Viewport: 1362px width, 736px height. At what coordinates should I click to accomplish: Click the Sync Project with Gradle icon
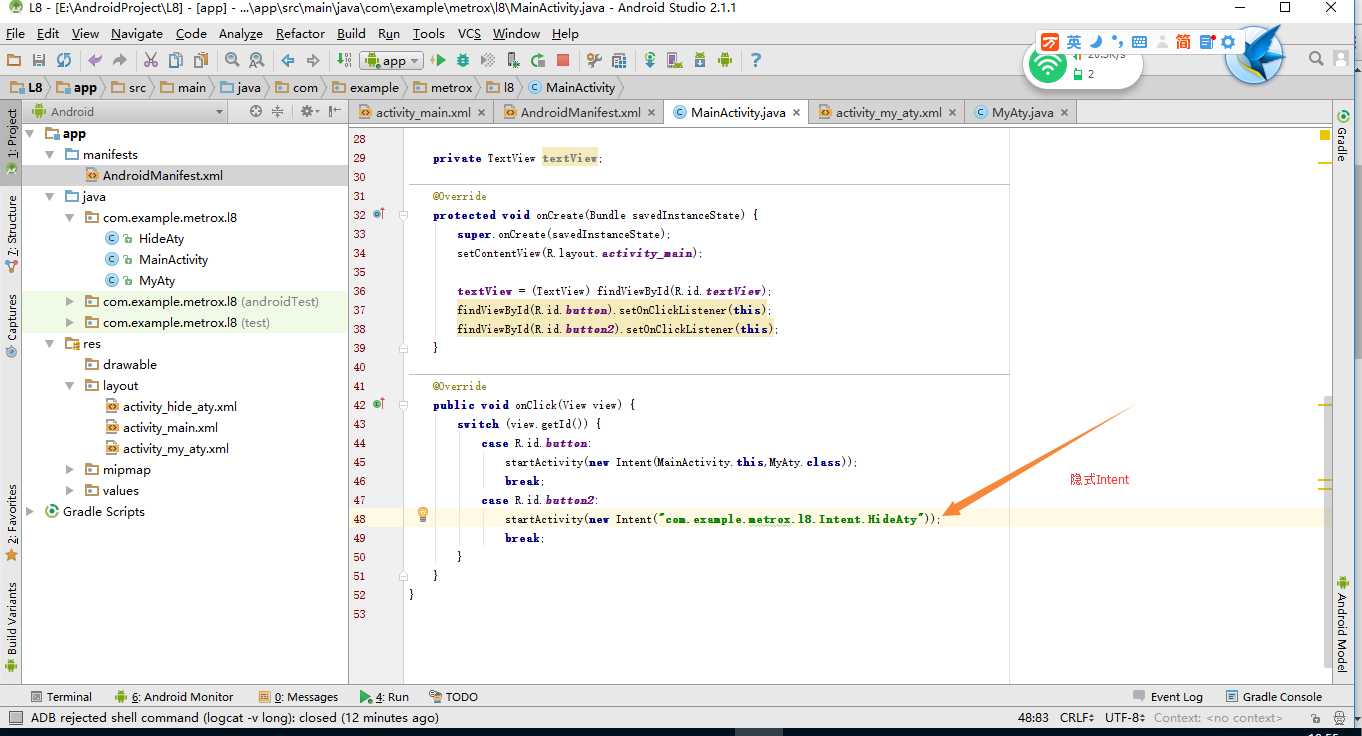(x=650, y=60)
